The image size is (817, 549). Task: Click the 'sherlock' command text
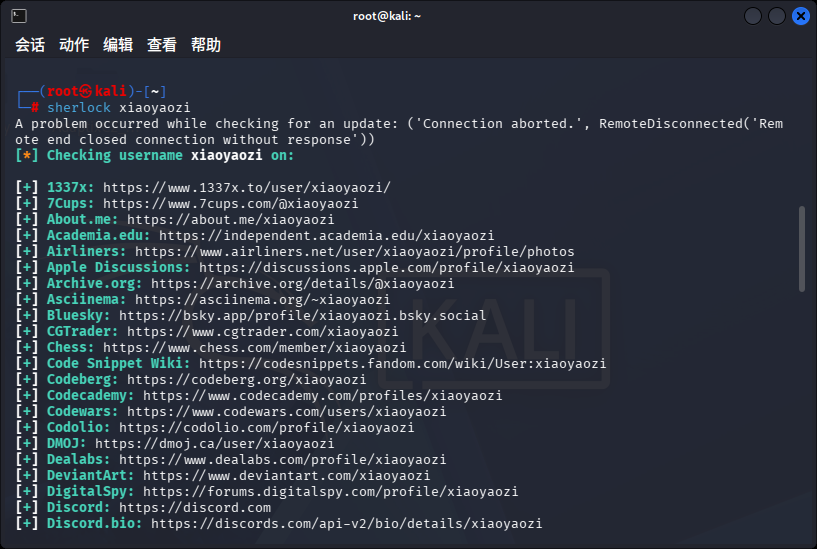pyautogui.click(x=79, y=108)
